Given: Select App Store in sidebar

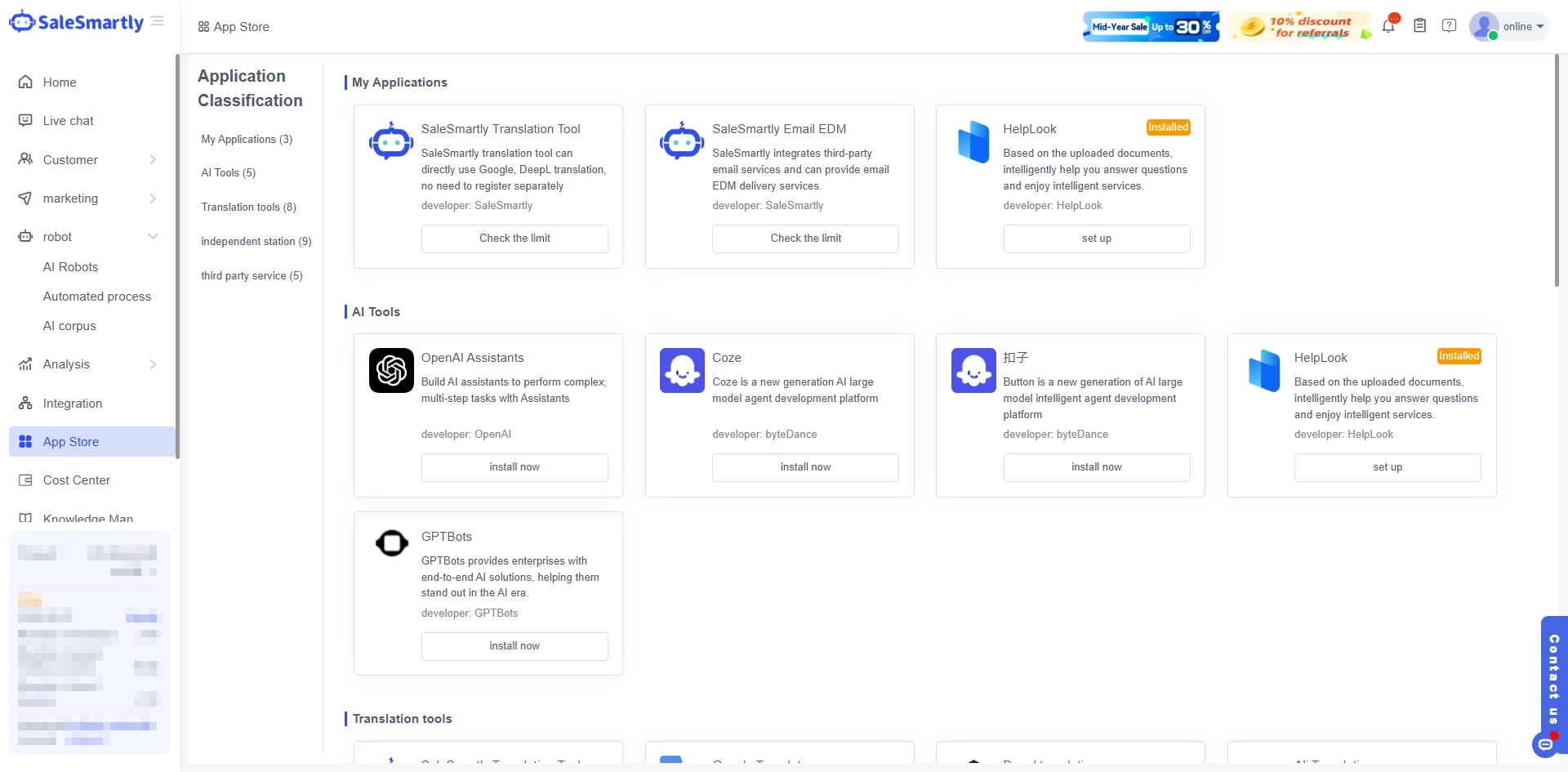Looking at the screenshot, I should click(x=92, y=442).
